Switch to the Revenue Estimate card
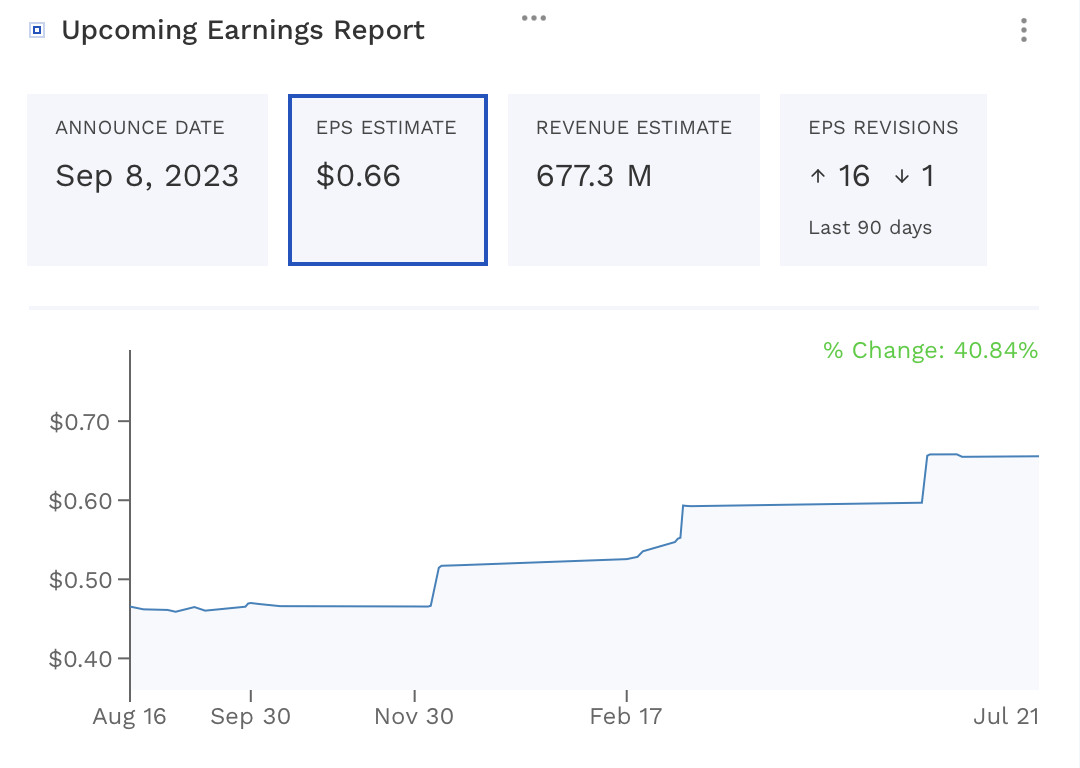1080x768 pixels. [x=634, y=180]
